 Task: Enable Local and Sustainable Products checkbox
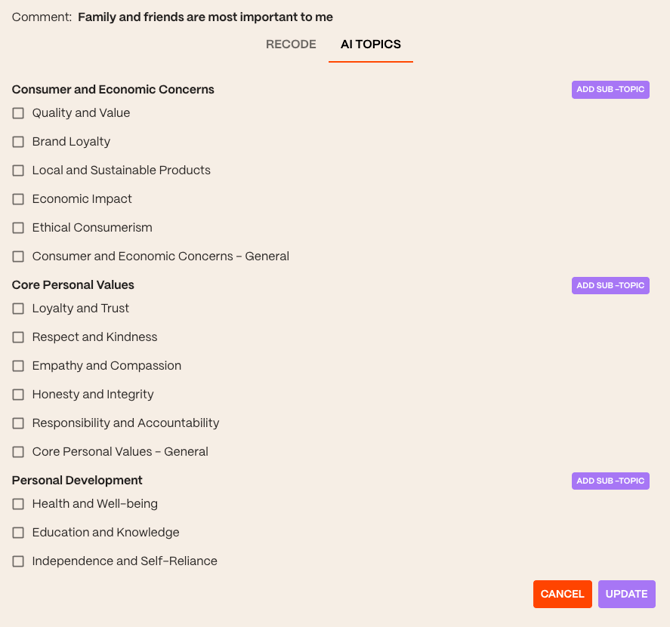18,171
